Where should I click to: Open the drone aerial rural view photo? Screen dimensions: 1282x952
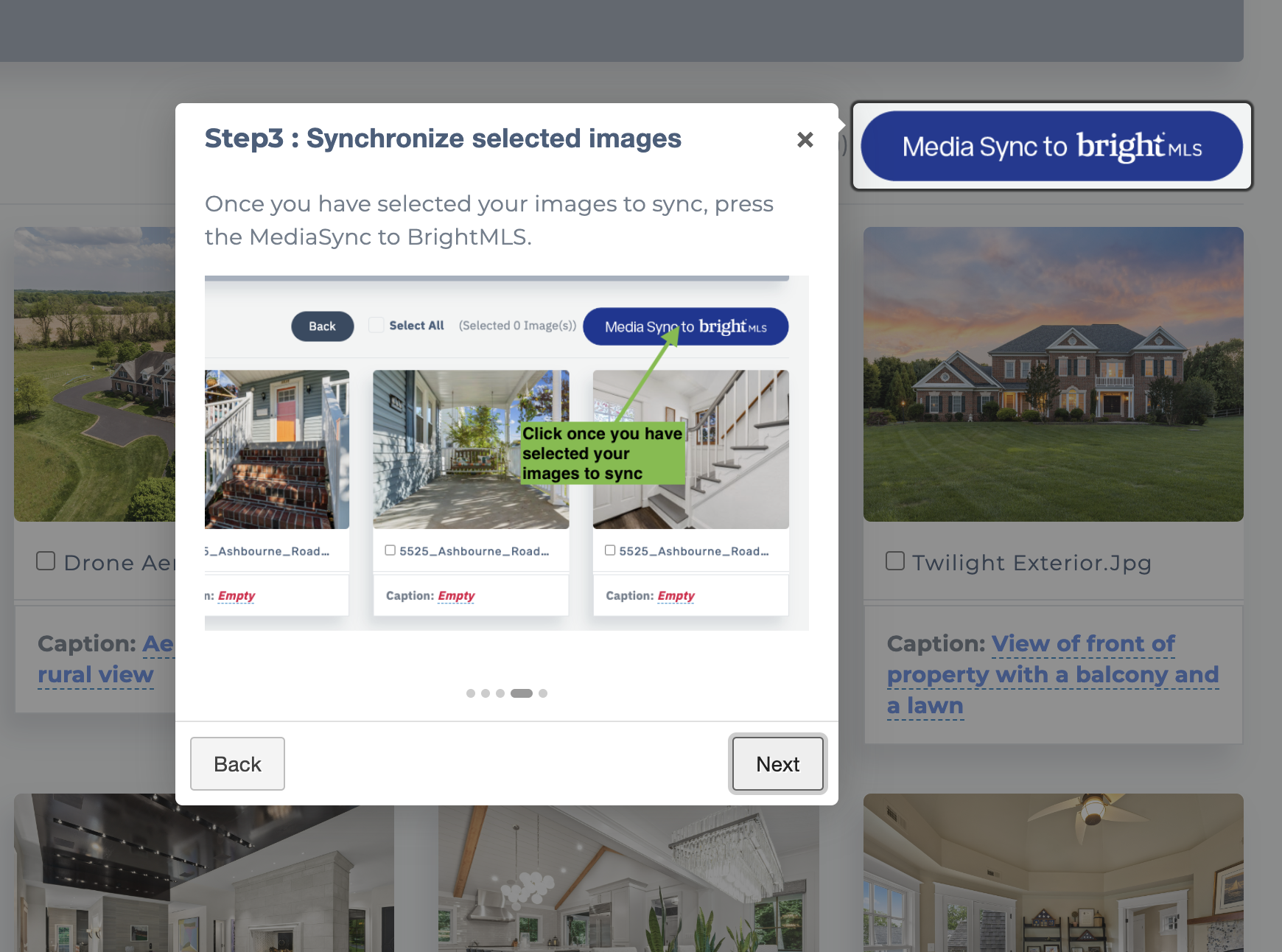95,374
